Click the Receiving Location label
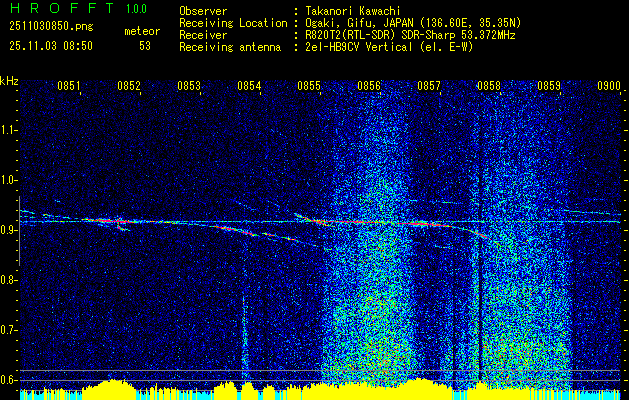 233,23
